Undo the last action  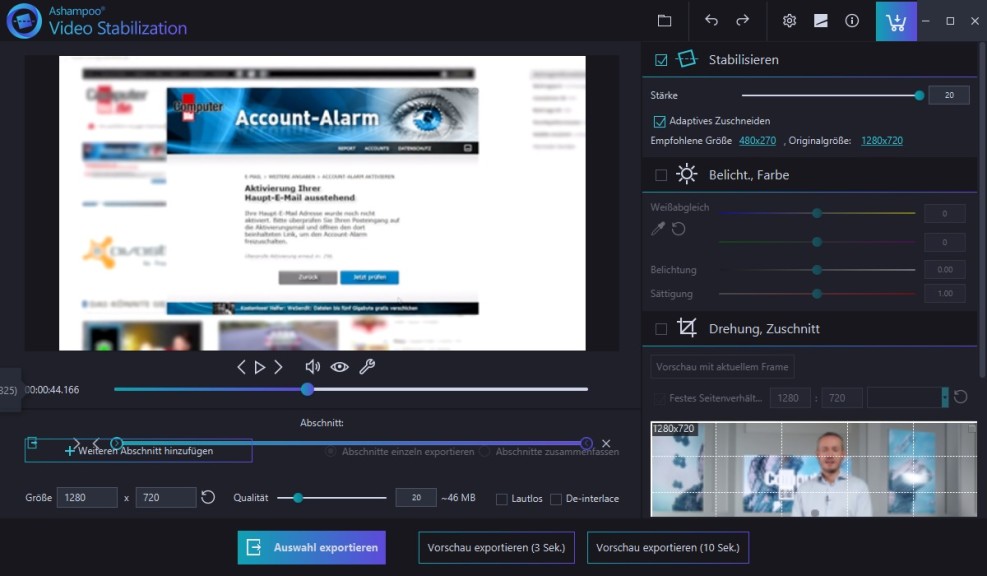pos(711,21)
